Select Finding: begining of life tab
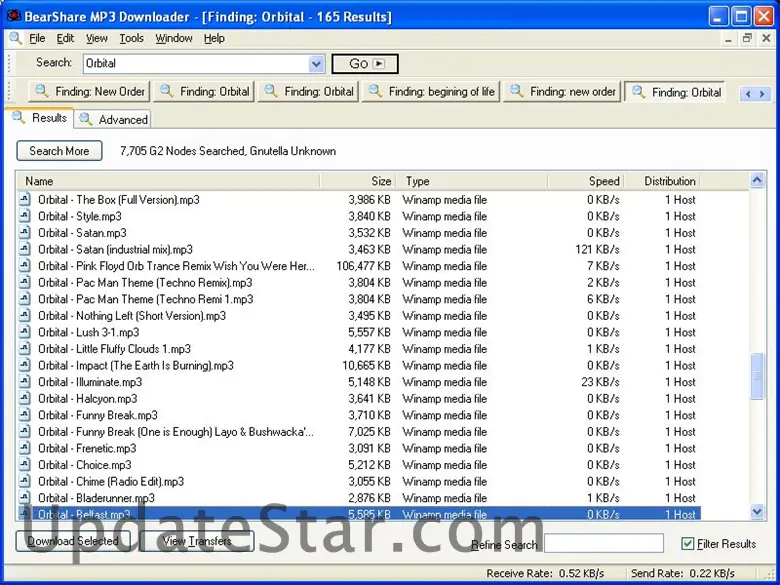This screenshot has height=585, width=780. tap(431, 92)
